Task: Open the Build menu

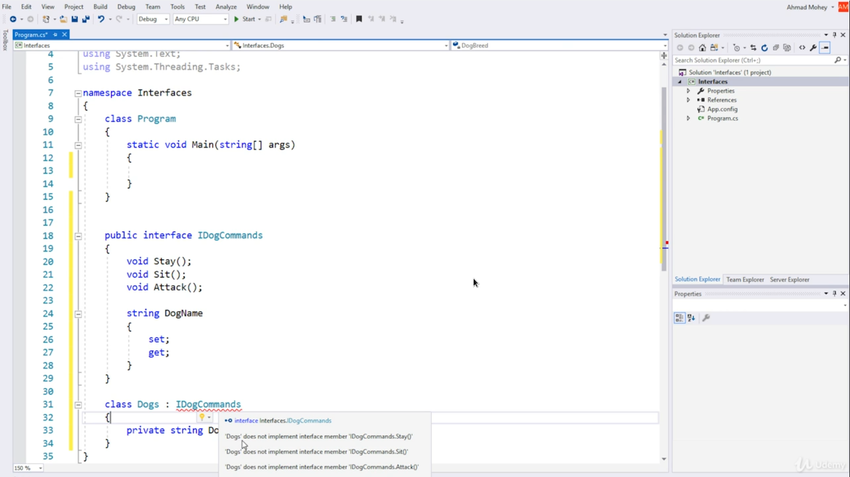Action: click(100, 7)
